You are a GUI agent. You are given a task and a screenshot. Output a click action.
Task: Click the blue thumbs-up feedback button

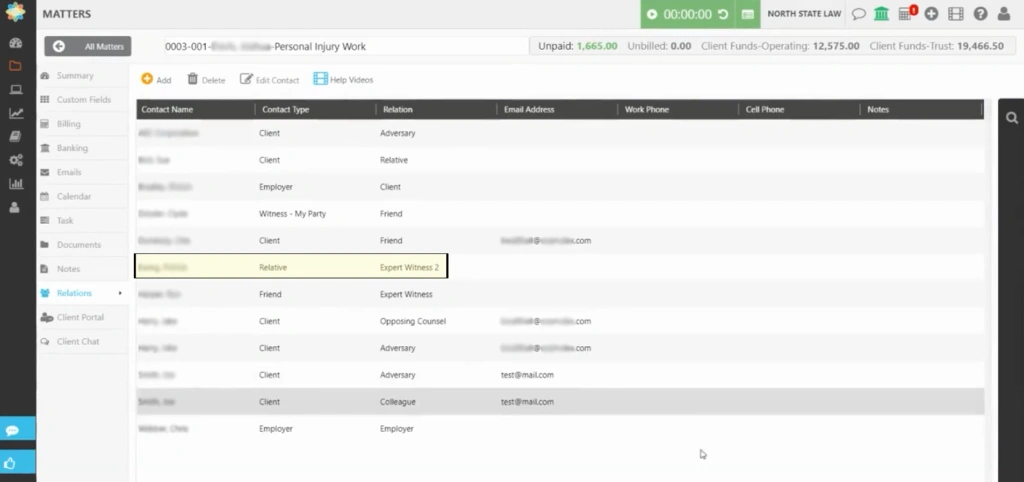click(x=18, y=464)
